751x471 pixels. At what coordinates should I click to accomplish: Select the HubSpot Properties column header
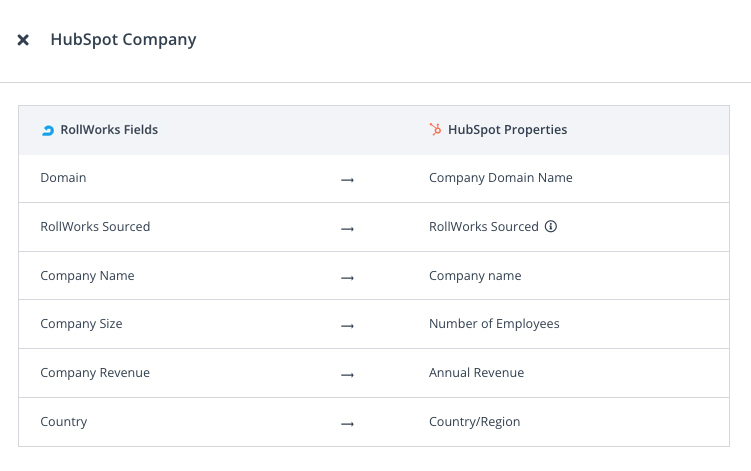pyautogui.click(x=507, y=130)
